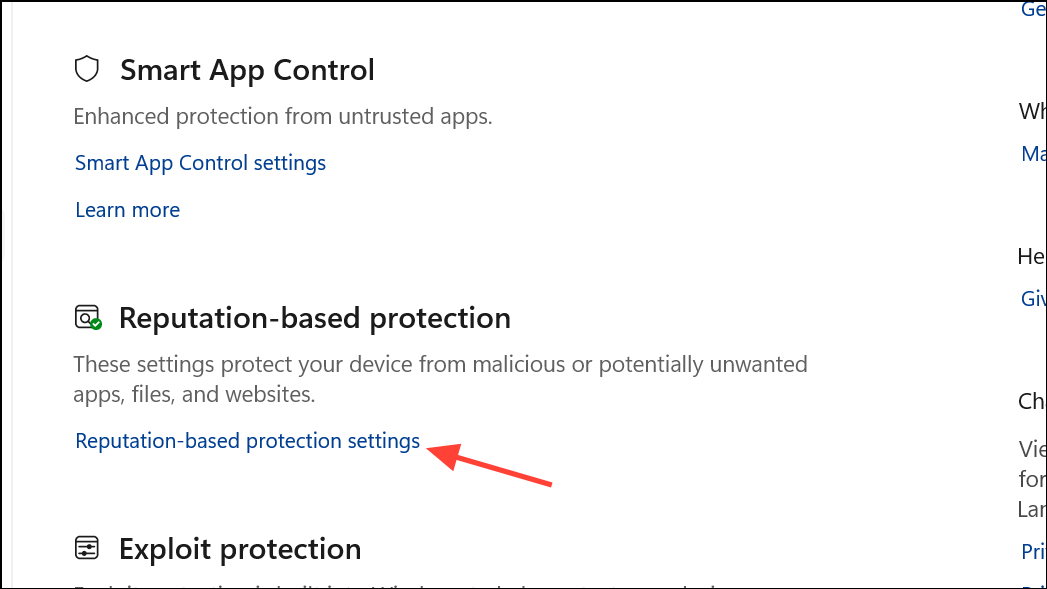
Task: Click the partial "Ch" heading on right
Action: 1032,401
